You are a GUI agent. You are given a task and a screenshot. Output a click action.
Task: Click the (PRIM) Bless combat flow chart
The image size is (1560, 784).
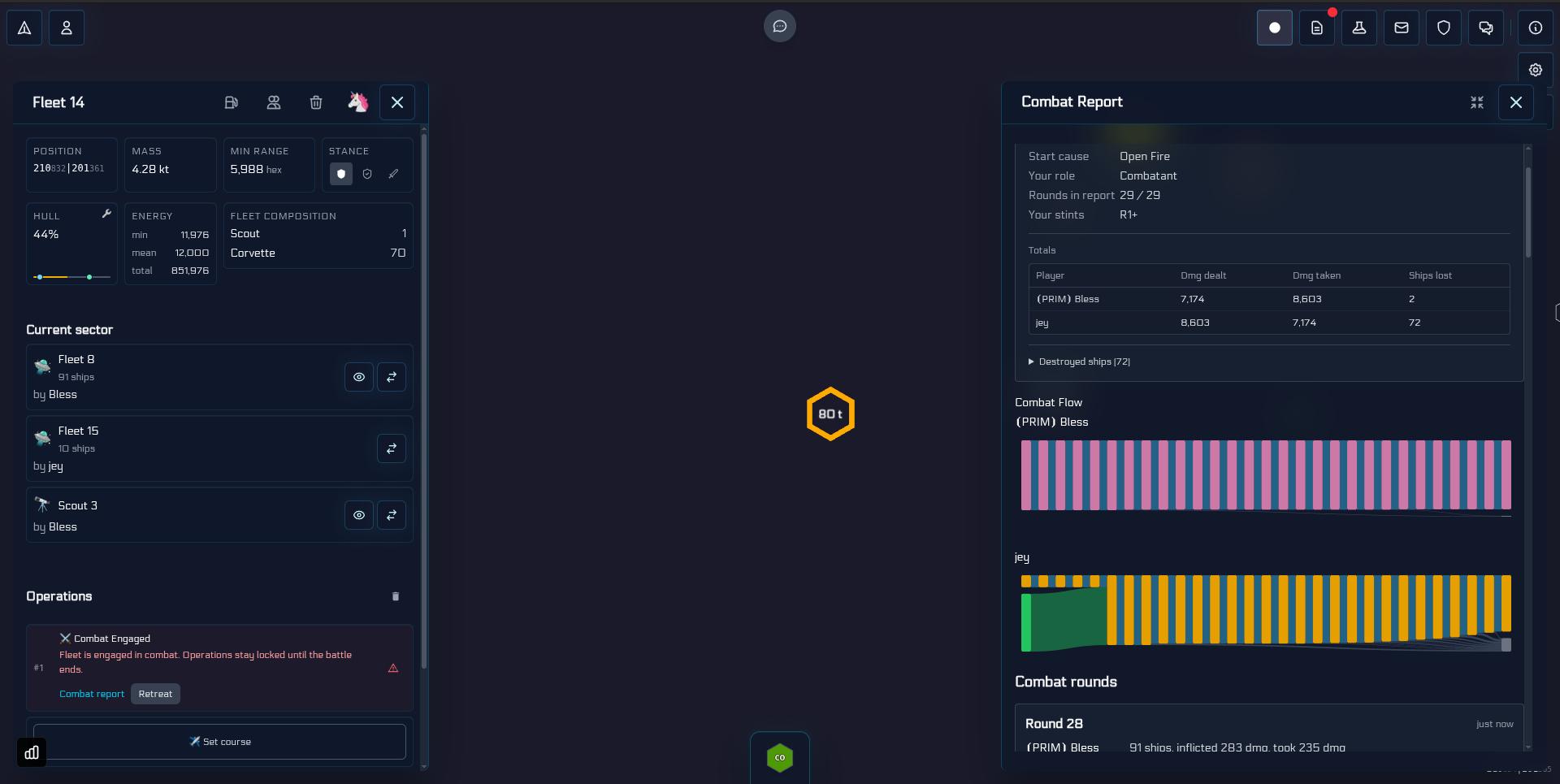(1266, 478)
